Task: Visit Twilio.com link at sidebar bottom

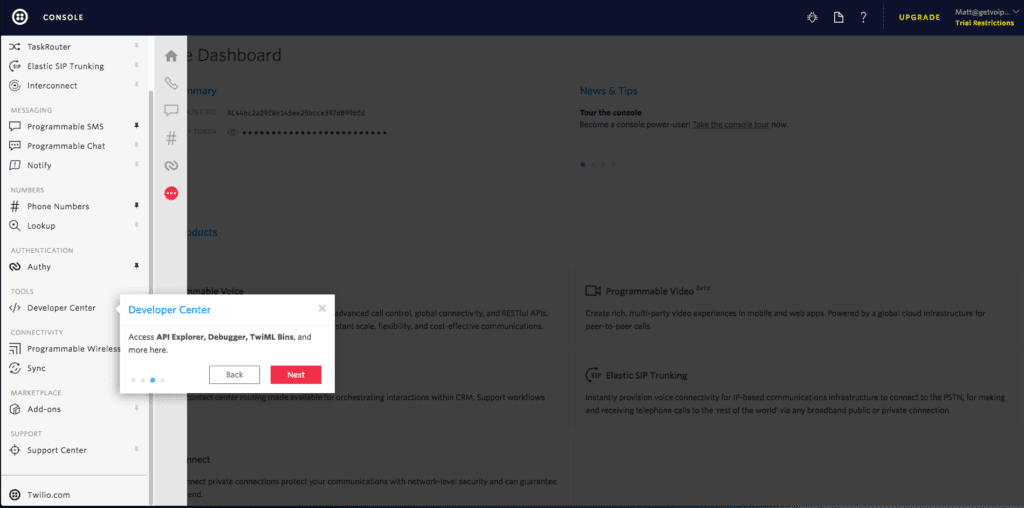Action: 48,495
